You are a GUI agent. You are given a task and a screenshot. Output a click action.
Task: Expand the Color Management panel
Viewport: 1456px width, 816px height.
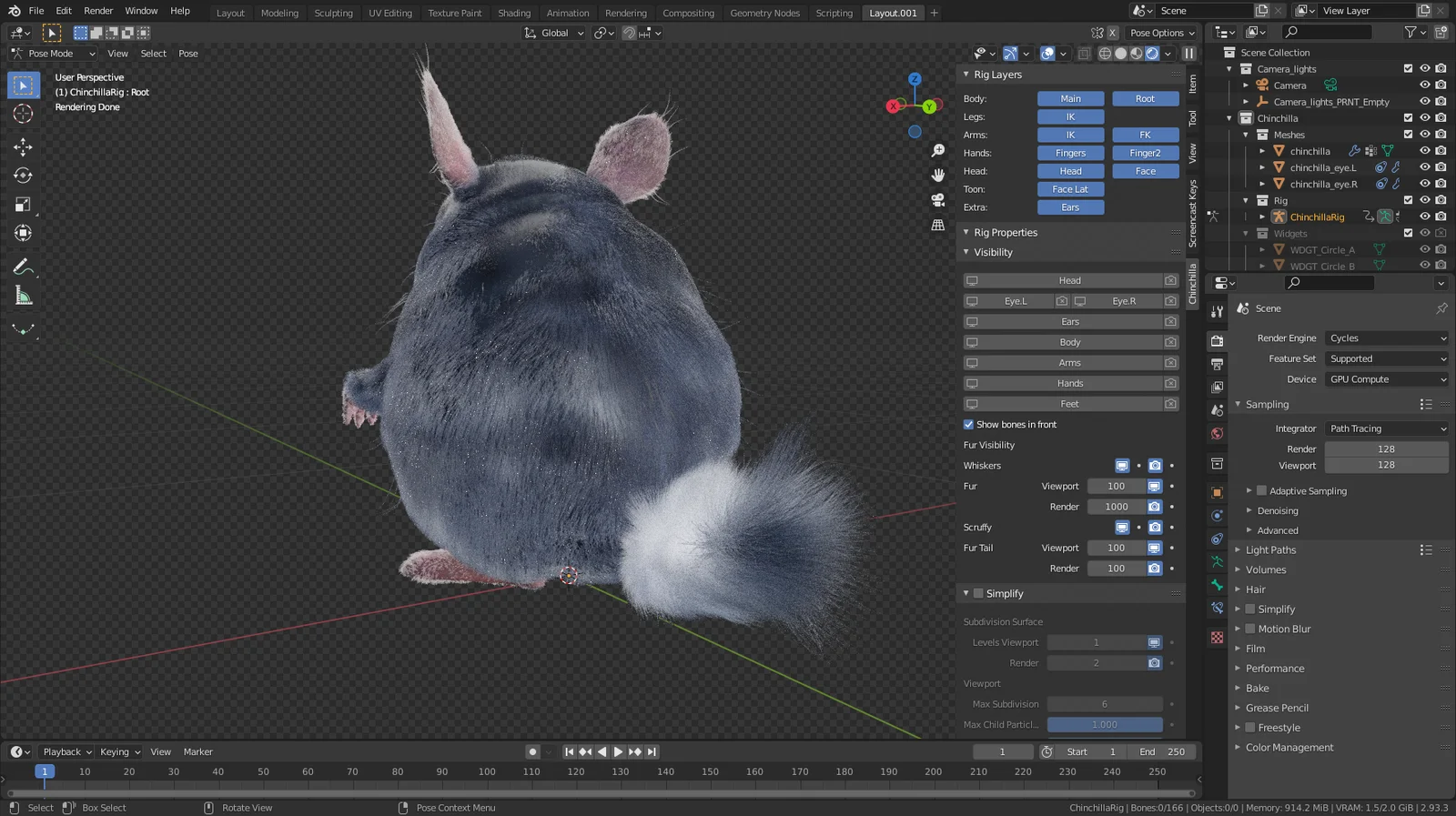tap(1289, 748)
